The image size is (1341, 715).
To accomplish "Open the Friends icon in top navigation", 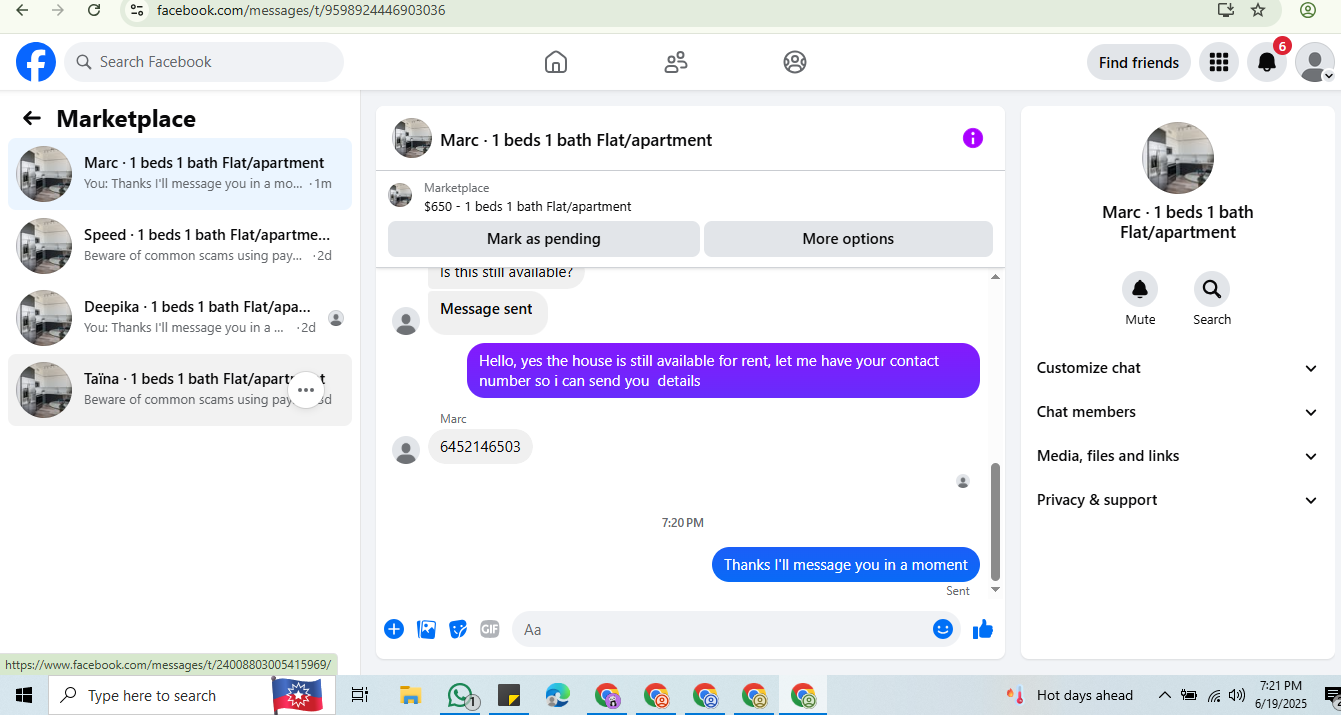I will pyautogui.click(x=676, y=62).
